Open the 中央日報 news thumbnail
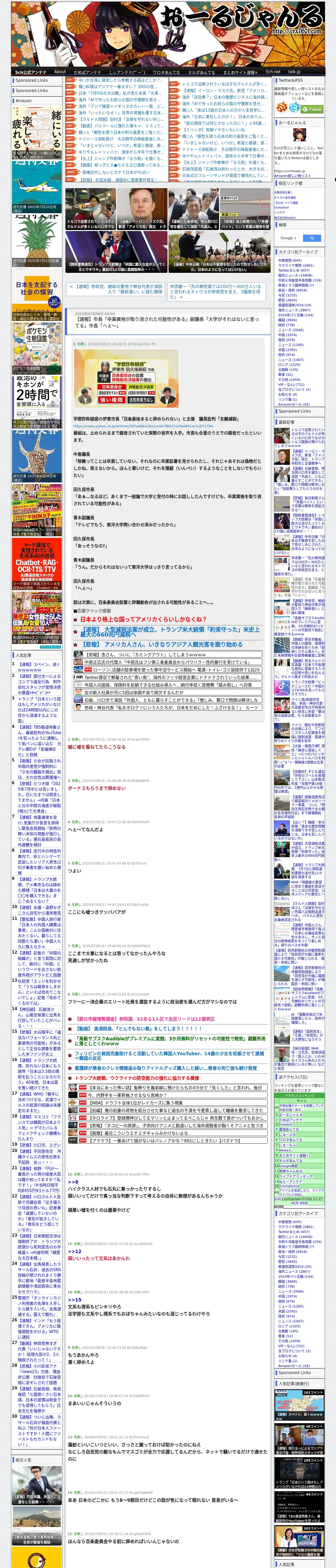Viewport: 336px width, 1568px height. click(219, 252)
